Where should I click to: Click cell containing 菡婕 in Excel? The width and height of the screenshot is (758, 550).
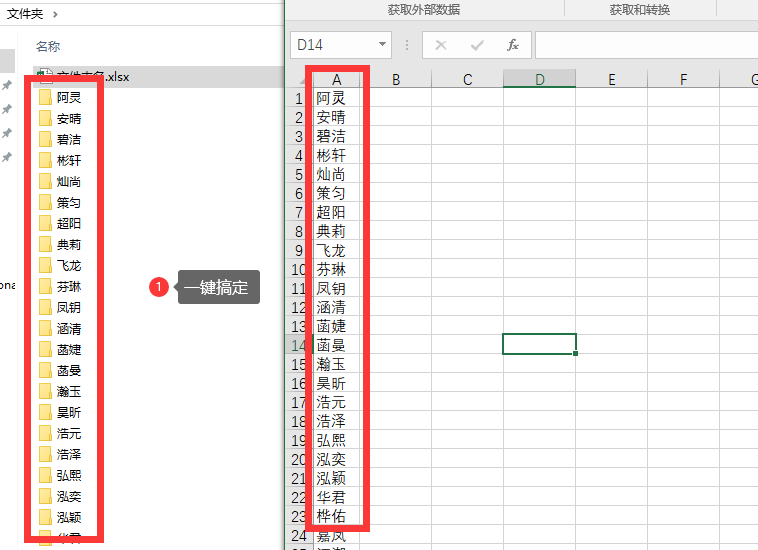[x=337, y=326]
